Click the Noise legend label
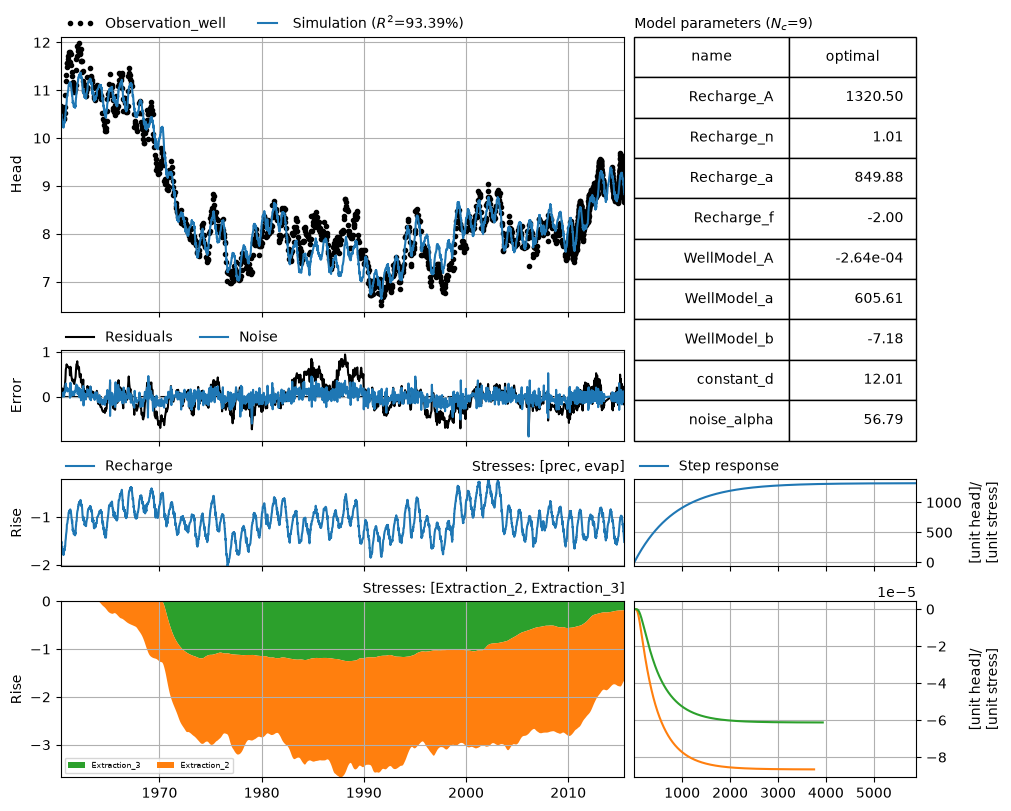Viewport: 1011px width, 811px height. point(258,337)
